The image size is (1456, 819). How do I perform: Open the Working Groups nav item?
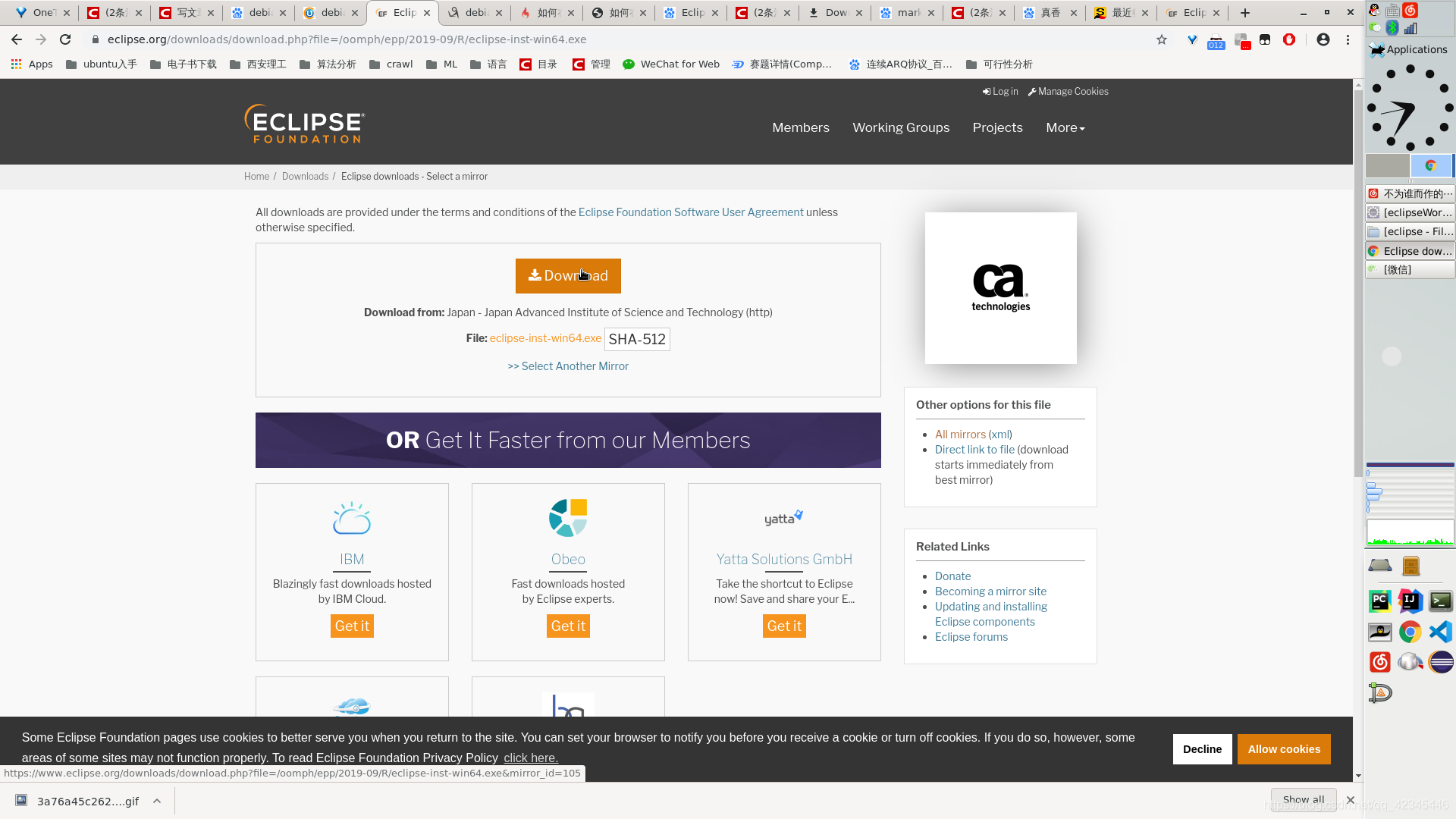pyautogui.click(x=901, y=127)
